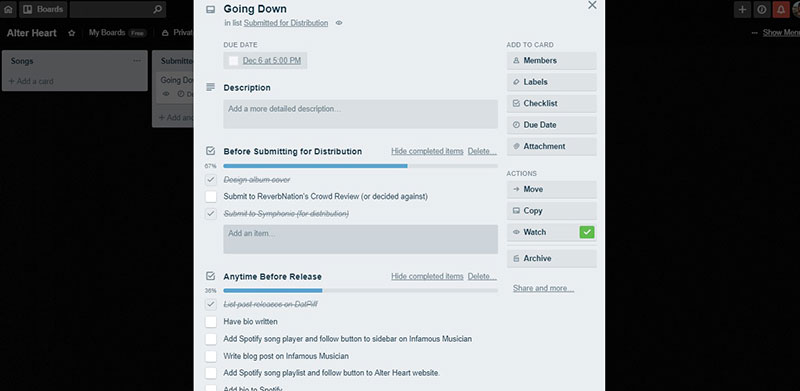800x391 pixels.
Task: Close the Going Down card dialog
Action: 592,5
